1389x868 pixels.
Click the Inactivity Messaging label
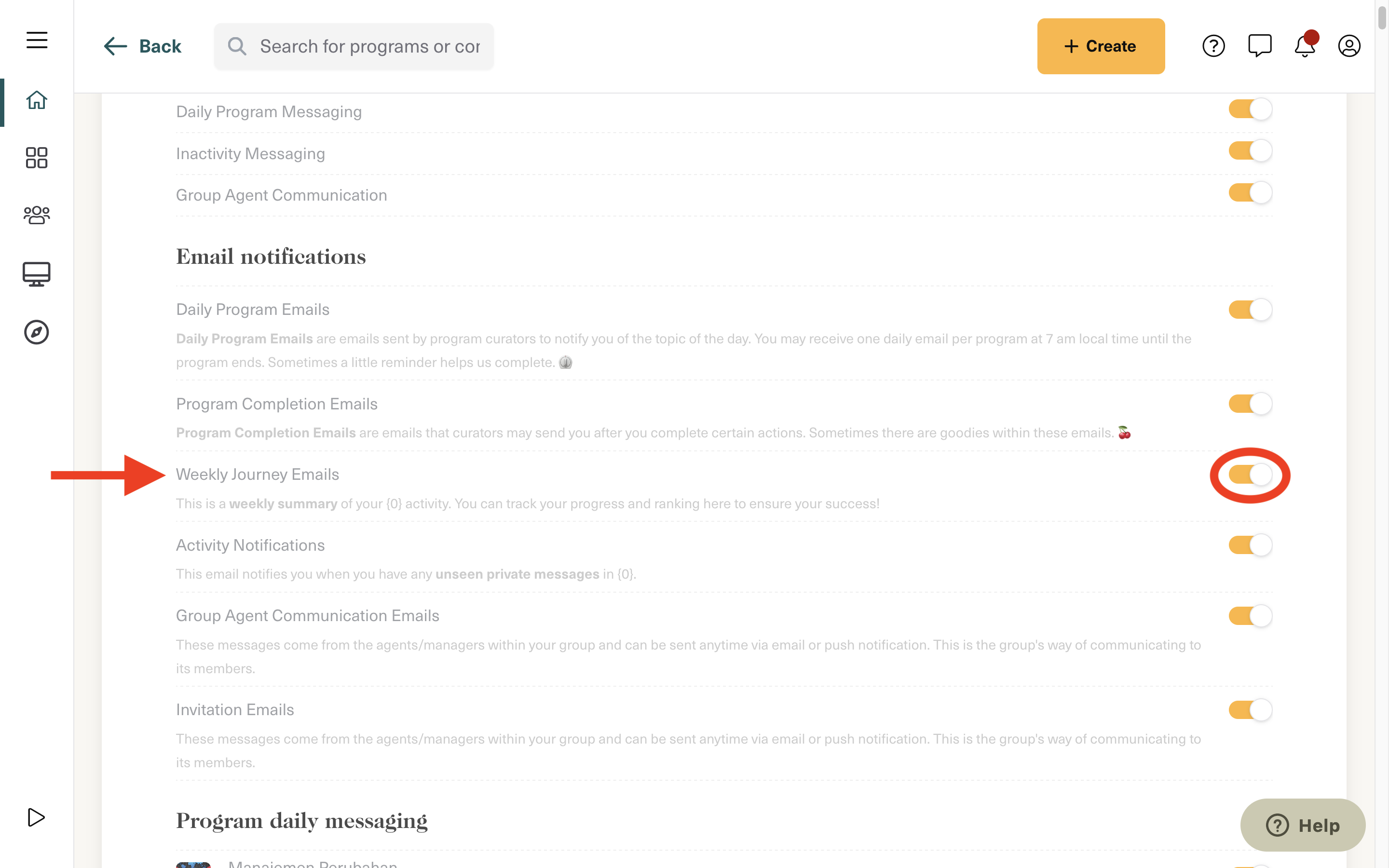250,153
